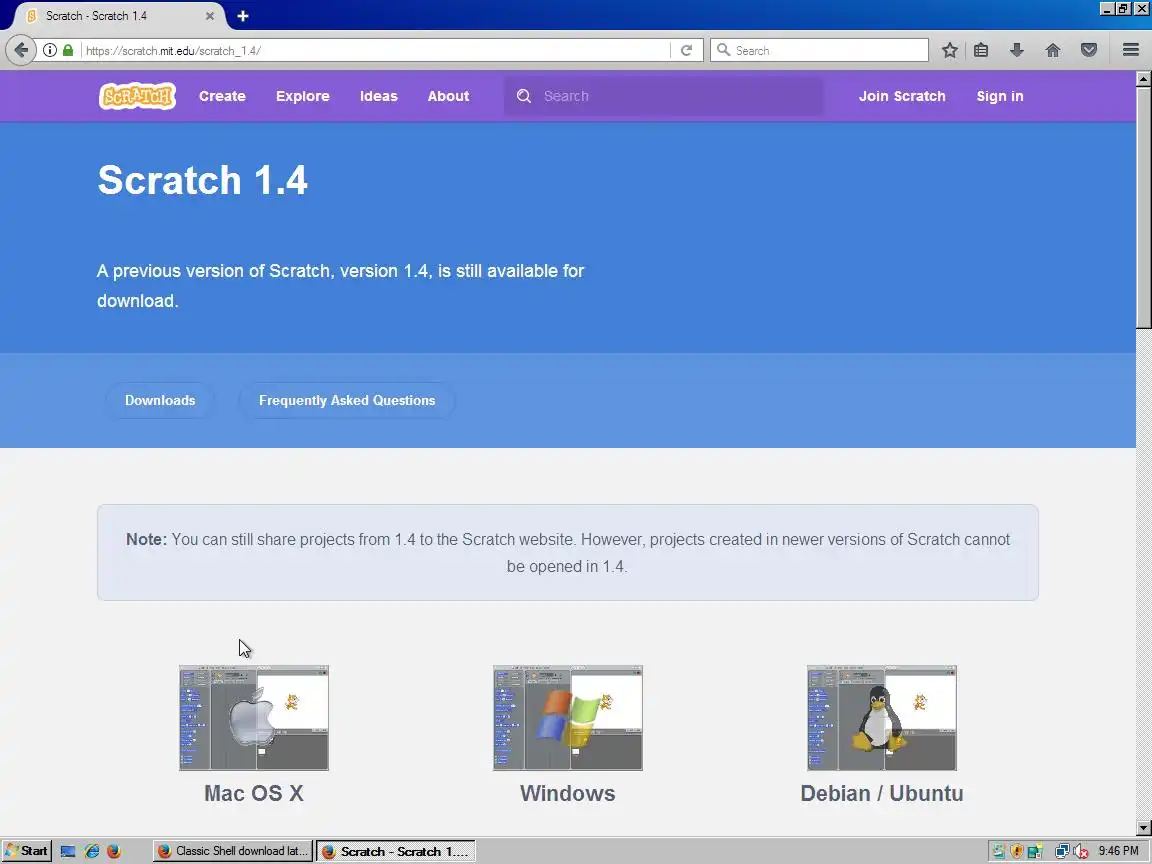Open the downloads arrow icon
This screenshot has width=1152, height=864.
tap(1017, 50)
